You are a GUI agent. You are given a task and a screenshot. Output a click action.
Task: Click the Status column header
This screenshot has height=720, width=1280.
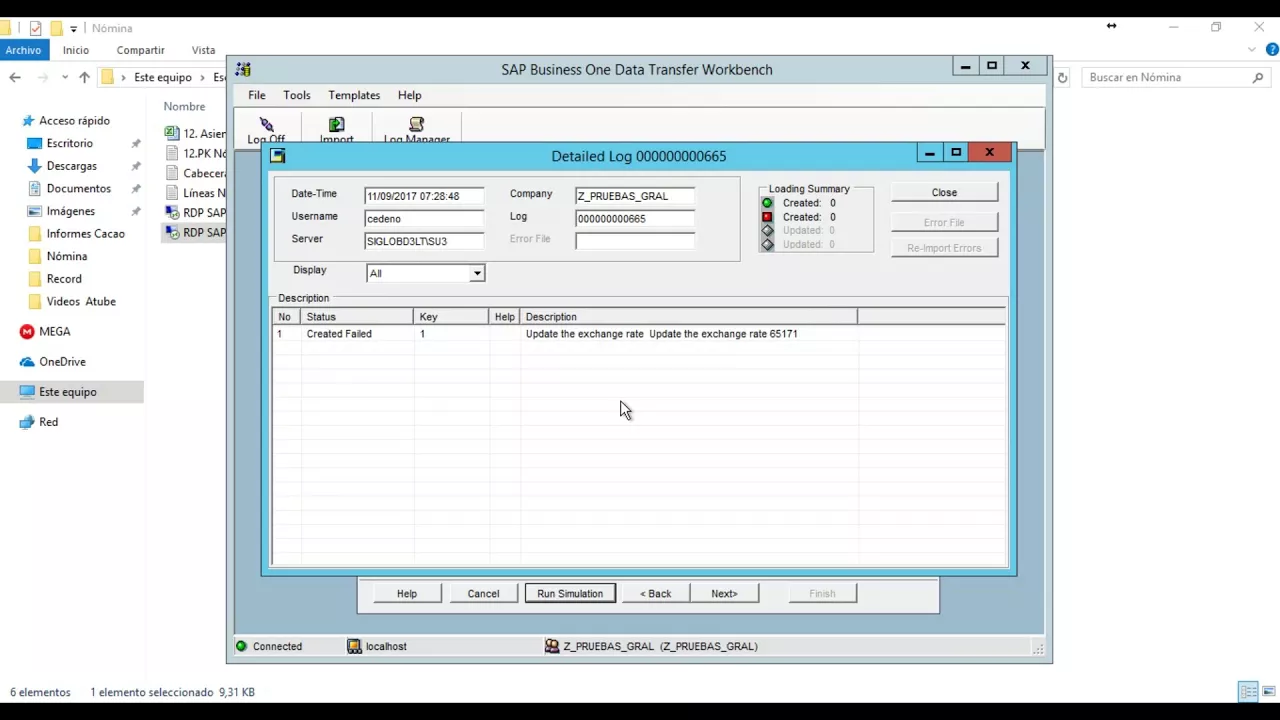pos(357,317)
